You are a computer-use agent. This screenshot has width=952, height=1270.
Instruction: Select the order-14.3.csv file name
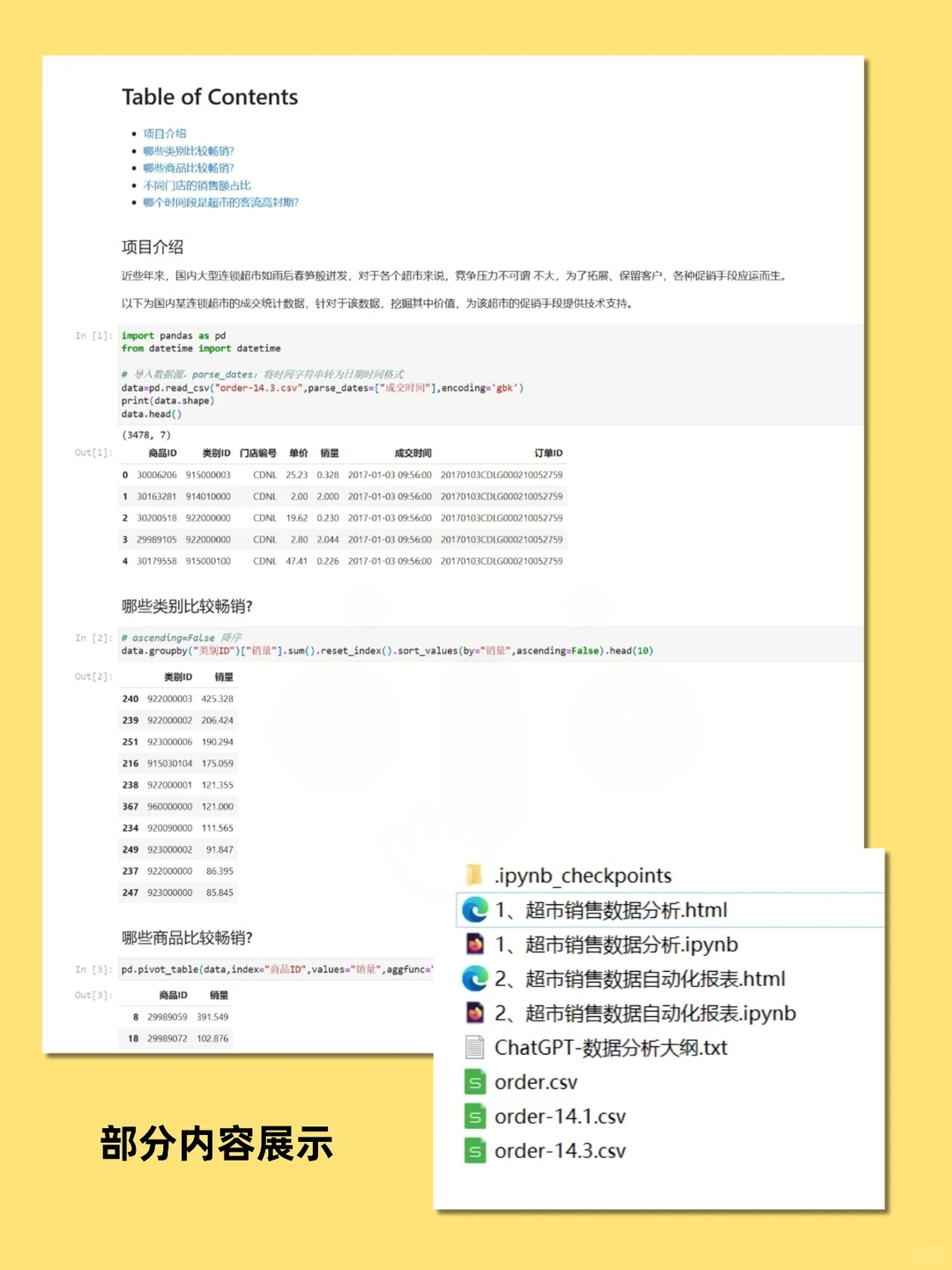pyautogui.click(x=559, y=1151)
